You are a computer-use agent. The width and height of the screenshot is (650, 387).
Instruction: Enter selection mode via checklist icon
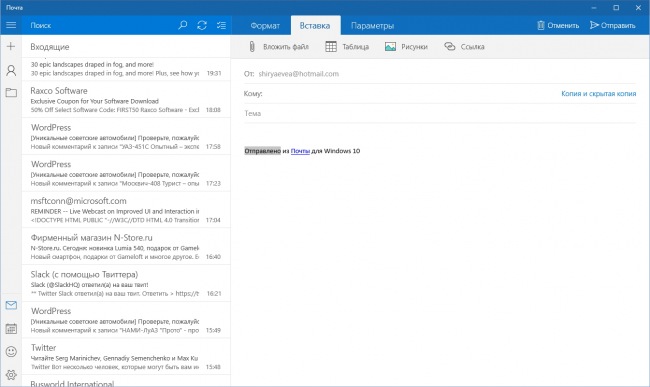[x=221, y=25]
